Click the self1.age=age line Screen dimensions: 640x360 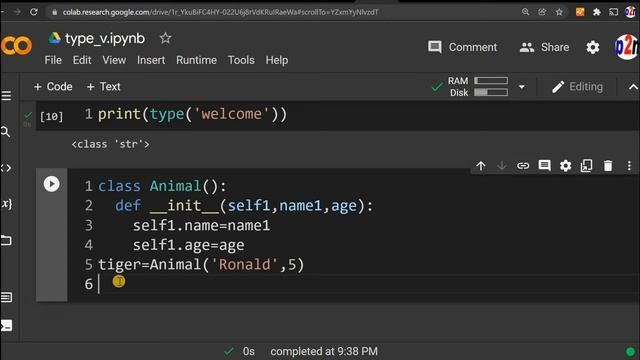point(189,245)
